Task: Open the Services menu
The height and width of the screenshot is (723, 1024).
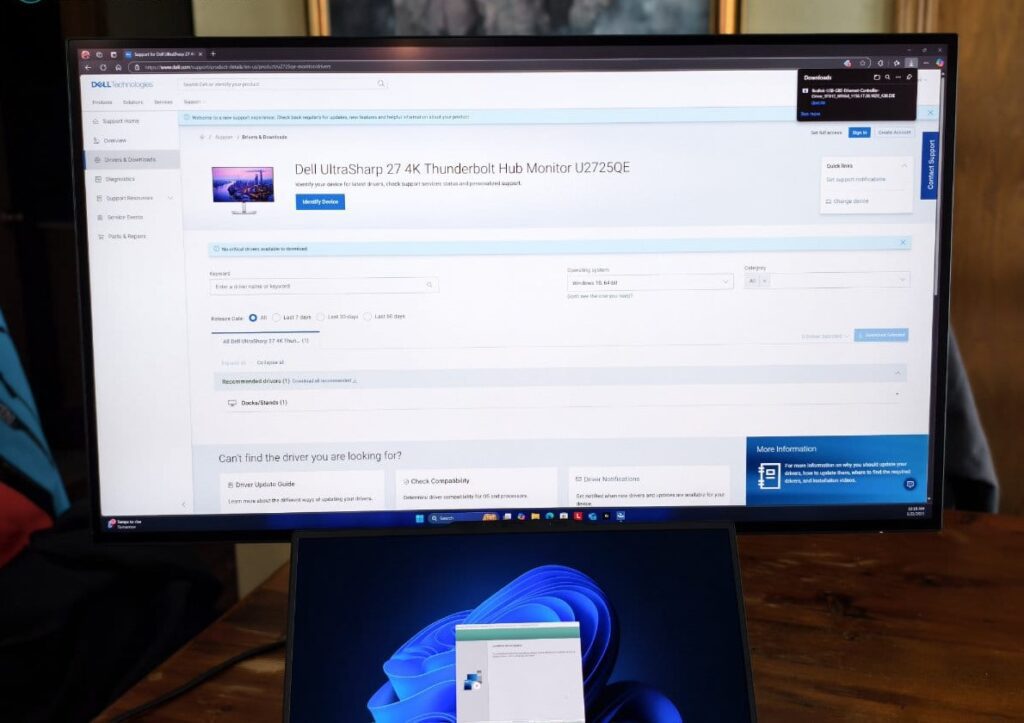Action: point(163,102)
